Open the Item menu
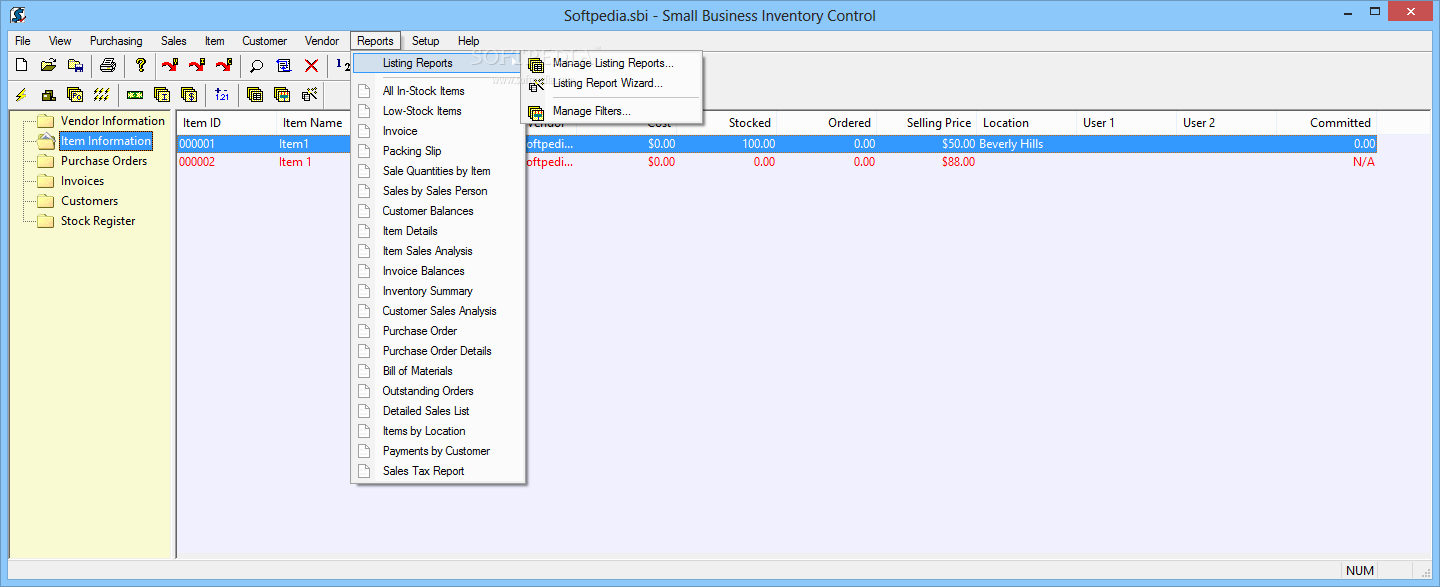This screenshot has width=1440, height=587. click(x=215, y=41)
